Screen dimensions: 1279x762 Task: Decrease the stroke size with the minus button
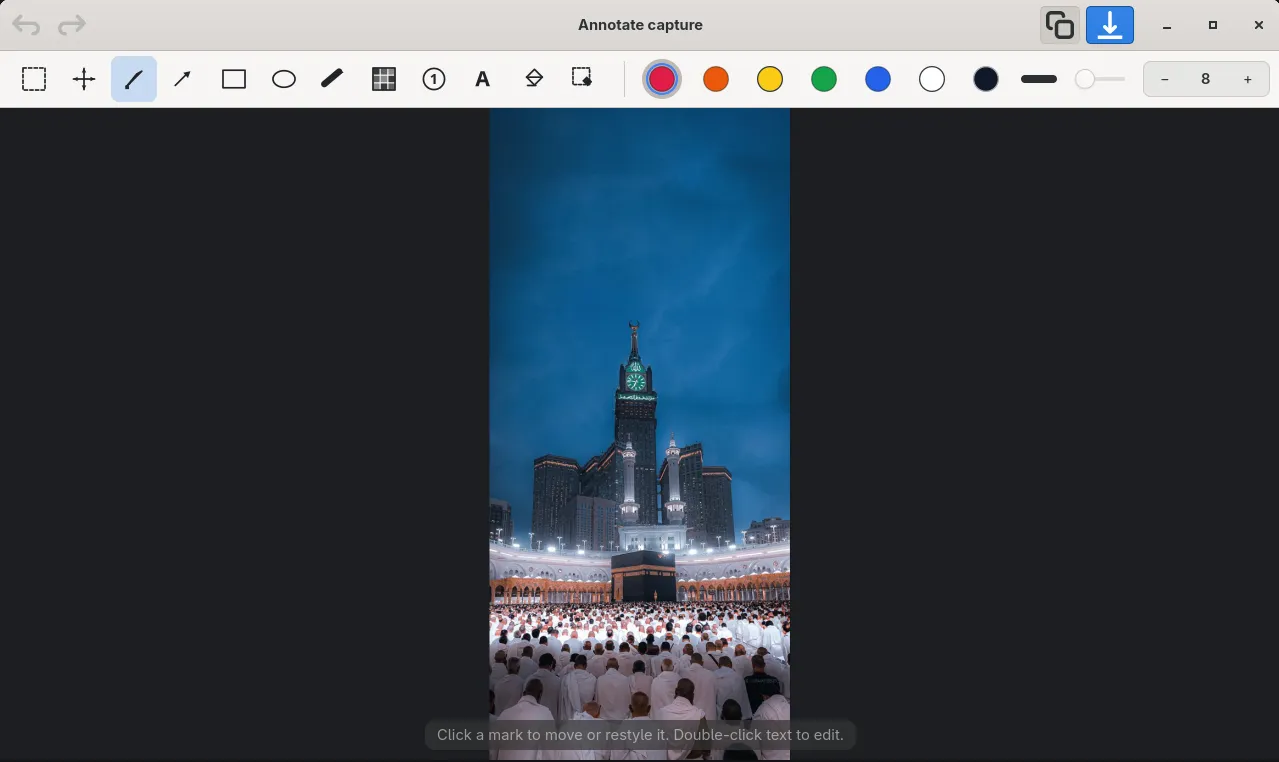(x=1165, y=79)
